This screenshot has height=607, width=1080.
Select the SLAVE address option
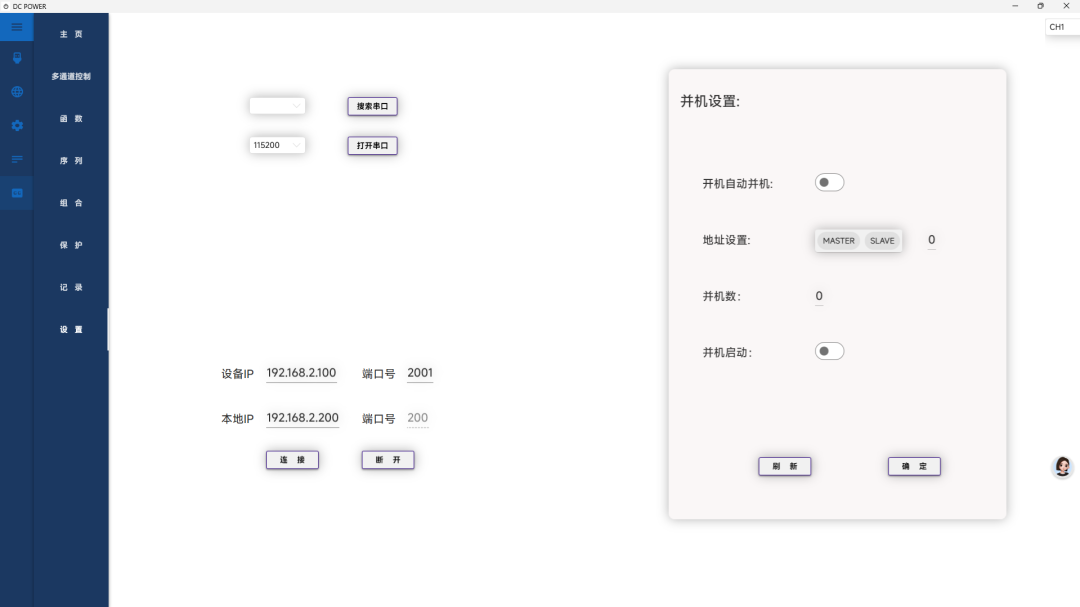(881, 241)
